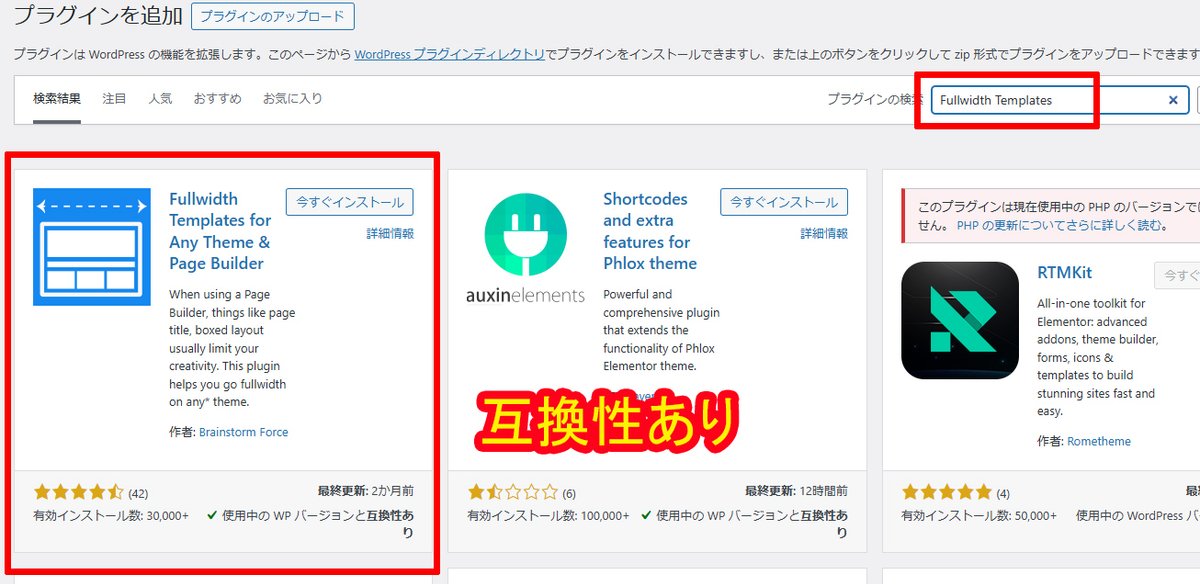Viewport: 1200px width, 584px height.
Task: Install the Fullwidth Templates plugin now
Action: tap(349, 202)
